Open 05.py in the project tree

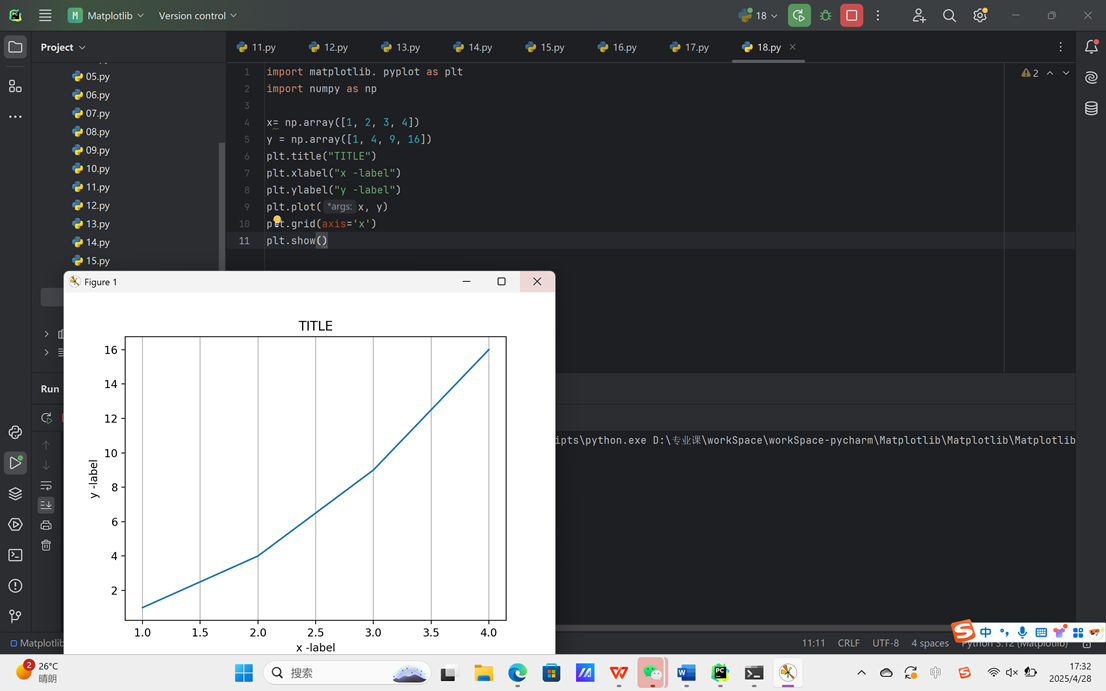91,76
